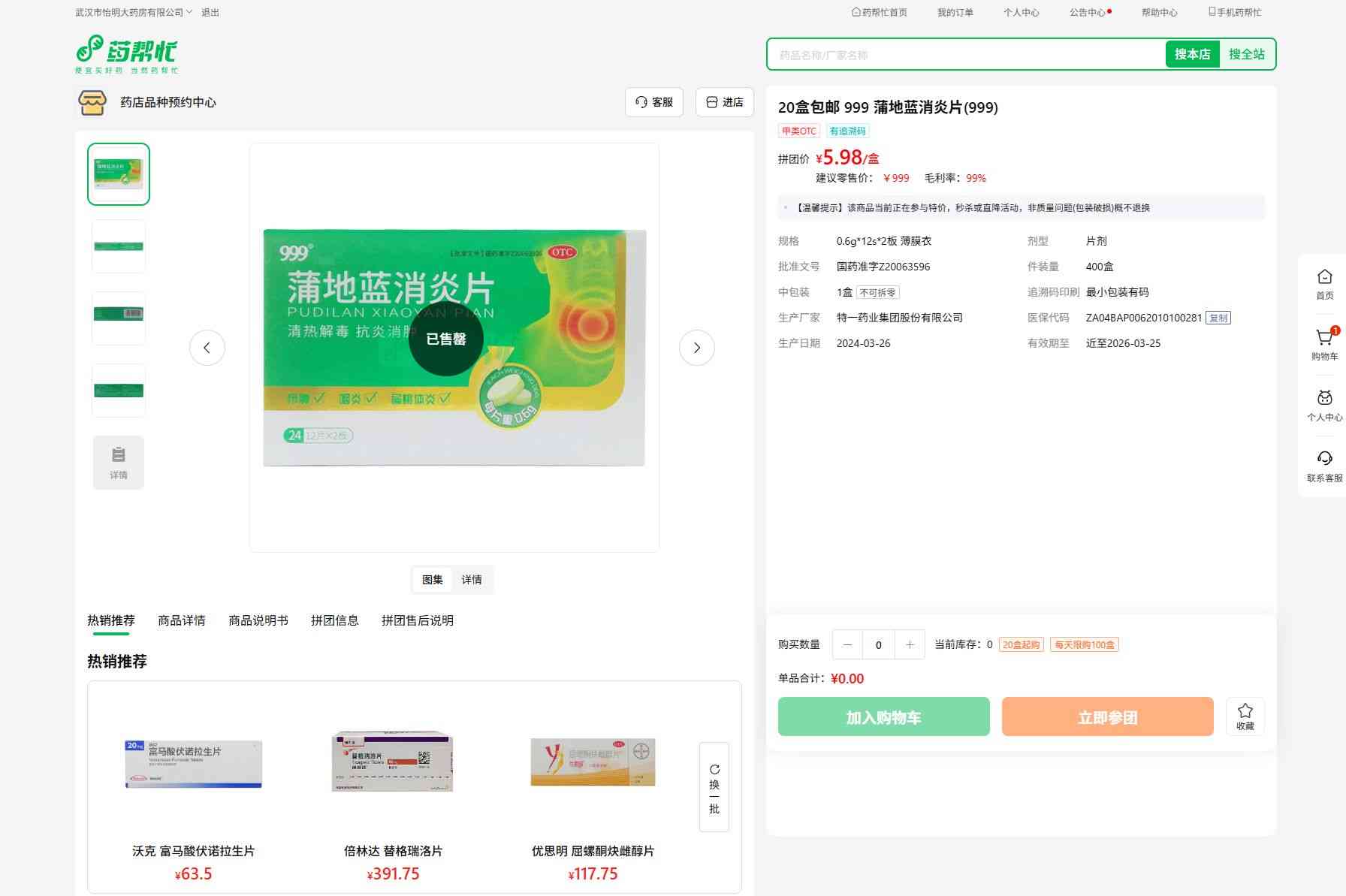Open 热销推荐 tab

[111, 620]
